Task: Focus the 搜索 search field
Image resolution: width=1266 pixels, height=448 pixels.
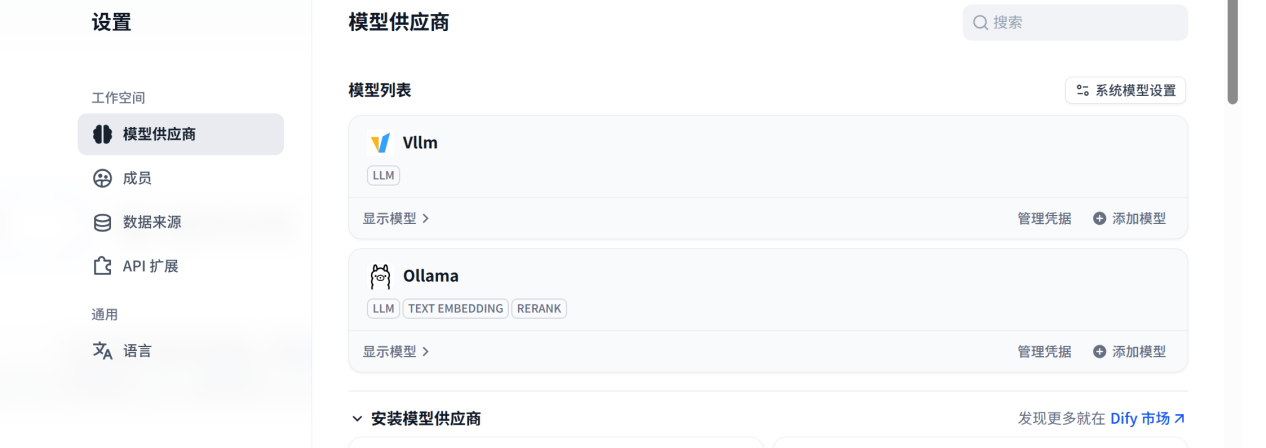Action: (1075, 22)
